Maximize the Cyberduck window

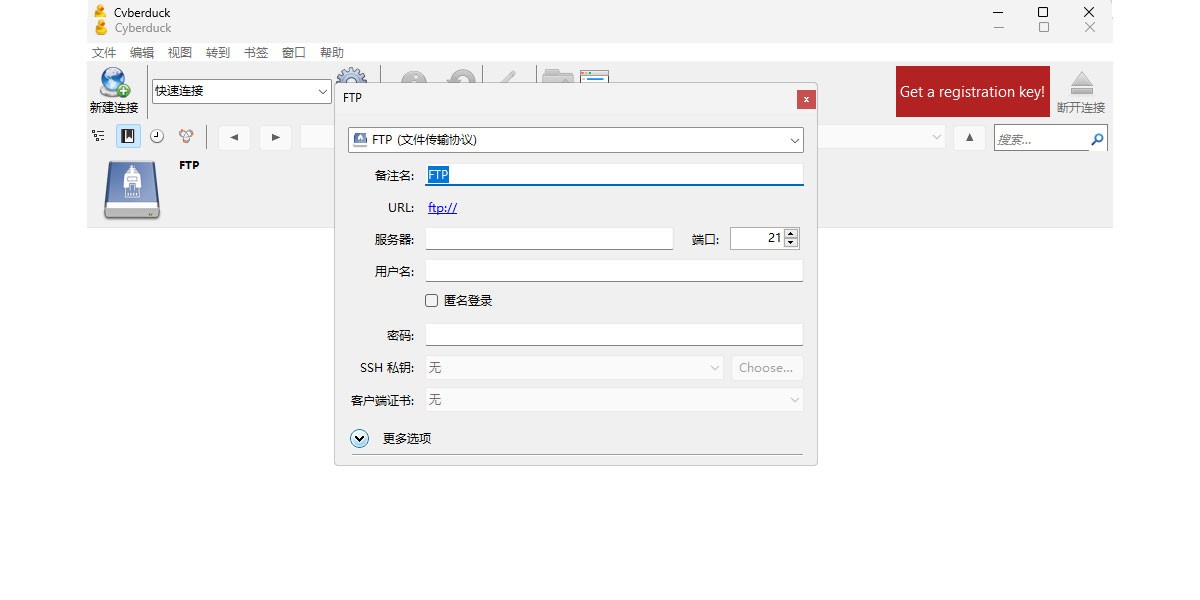point(1043,12)
